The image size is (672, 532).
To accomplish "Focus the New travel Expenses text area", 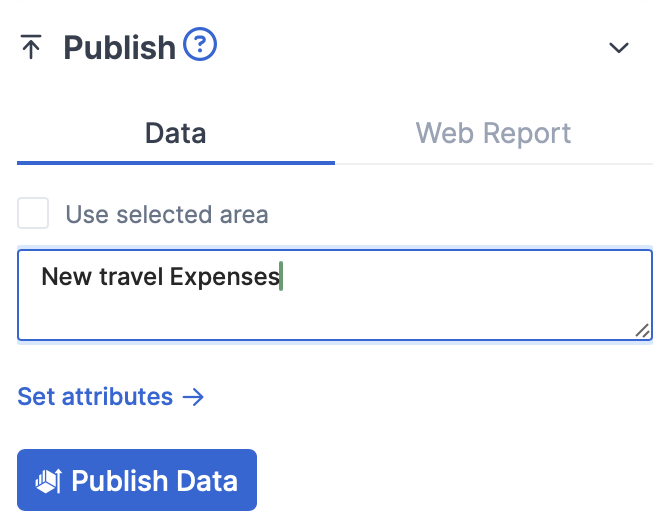I will pos(335,295).
